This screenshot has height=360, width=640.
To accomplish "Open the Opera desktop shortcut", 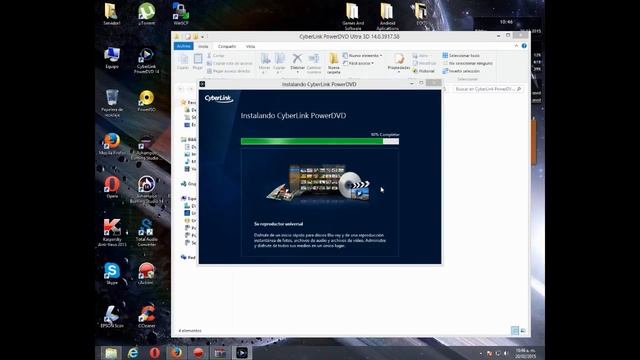I will [x=112, y=187].
